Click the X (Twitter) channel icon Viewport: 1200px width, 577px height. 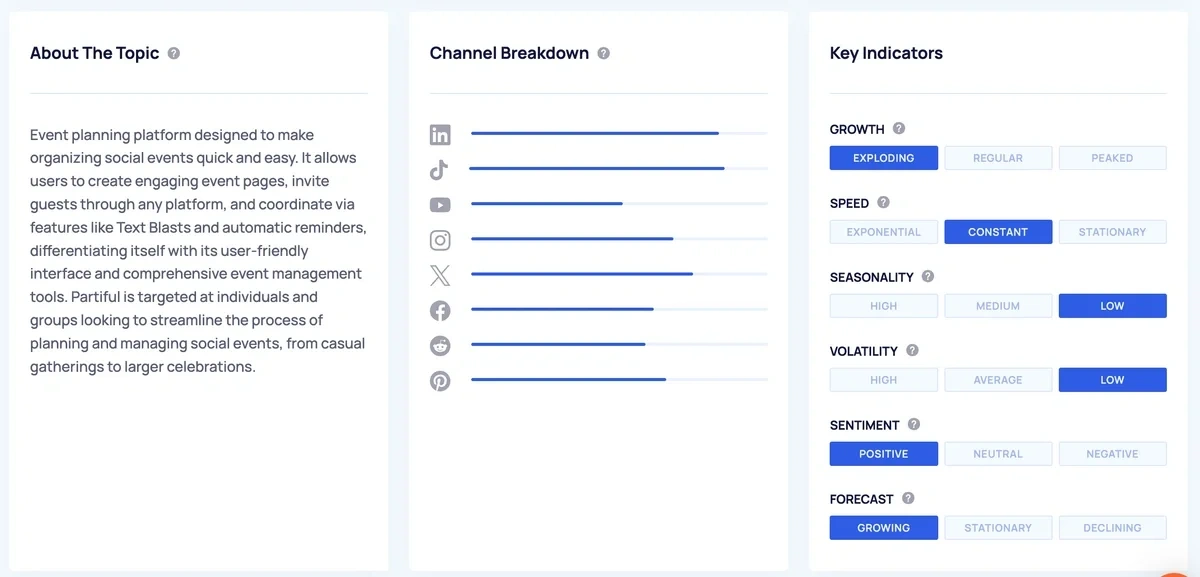440,274
